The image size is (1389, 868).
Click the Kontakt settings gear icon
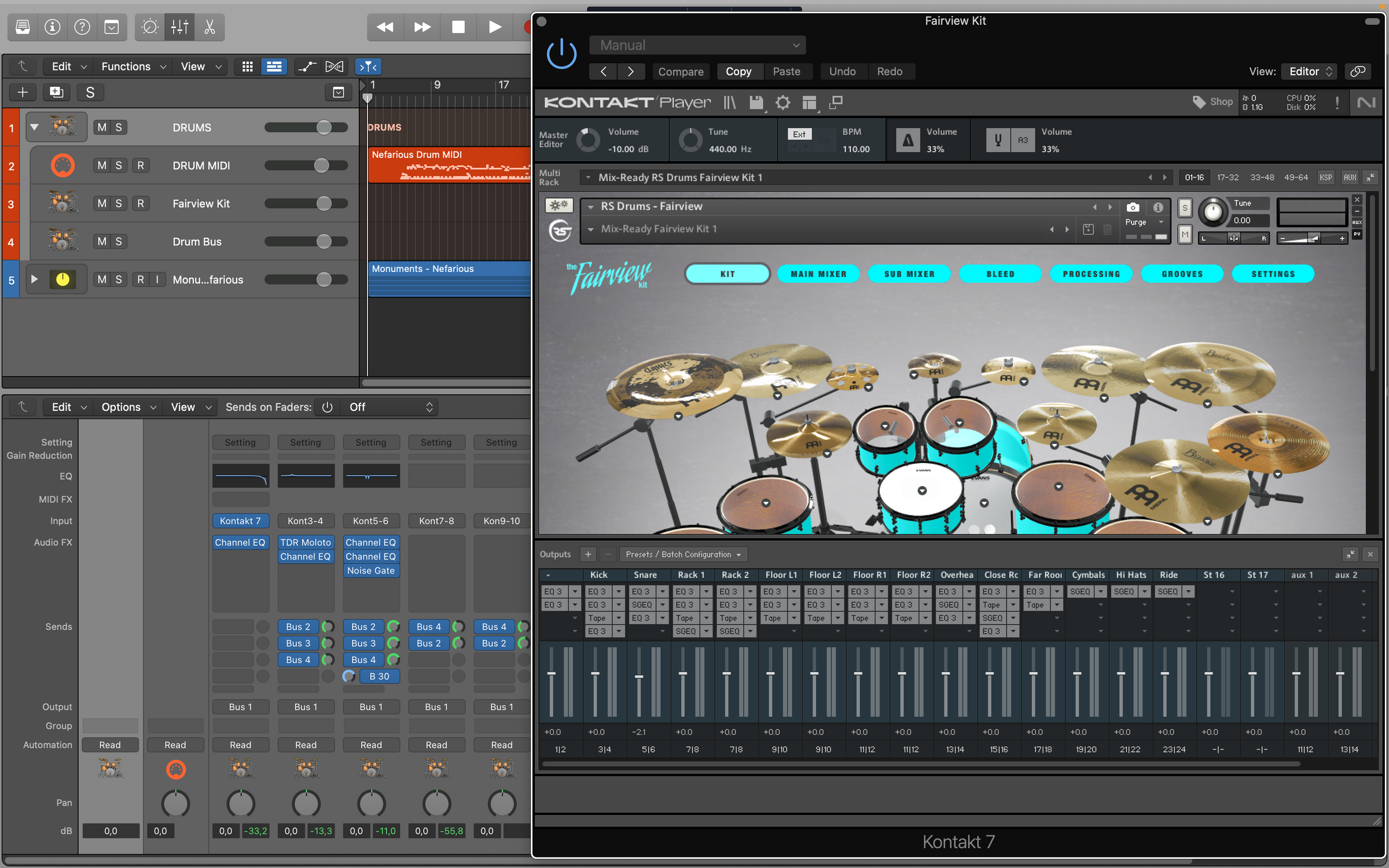click(x=783, y=102)
